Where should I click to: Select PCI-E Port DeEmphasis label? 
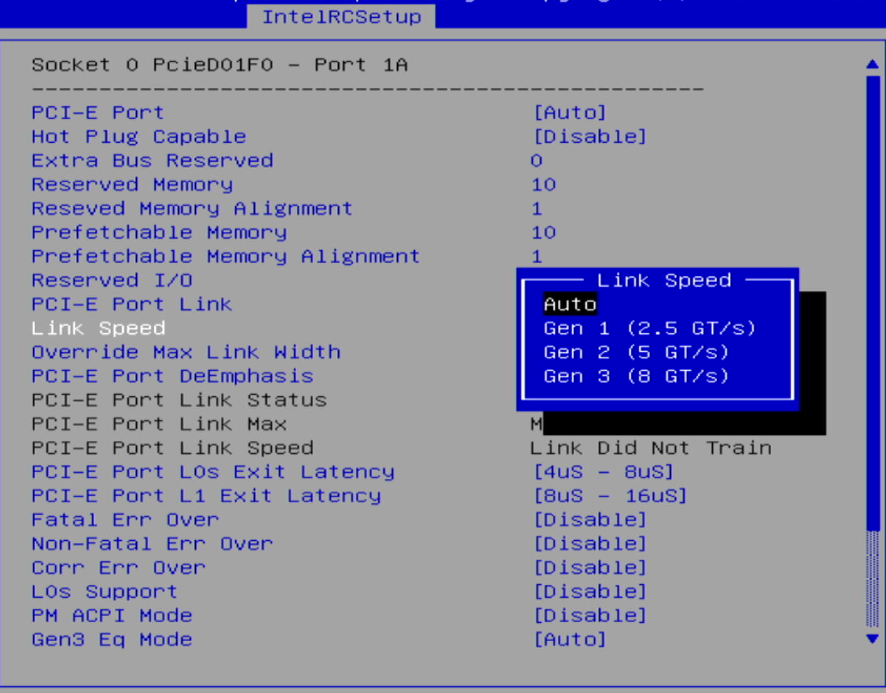click(172, 376)
